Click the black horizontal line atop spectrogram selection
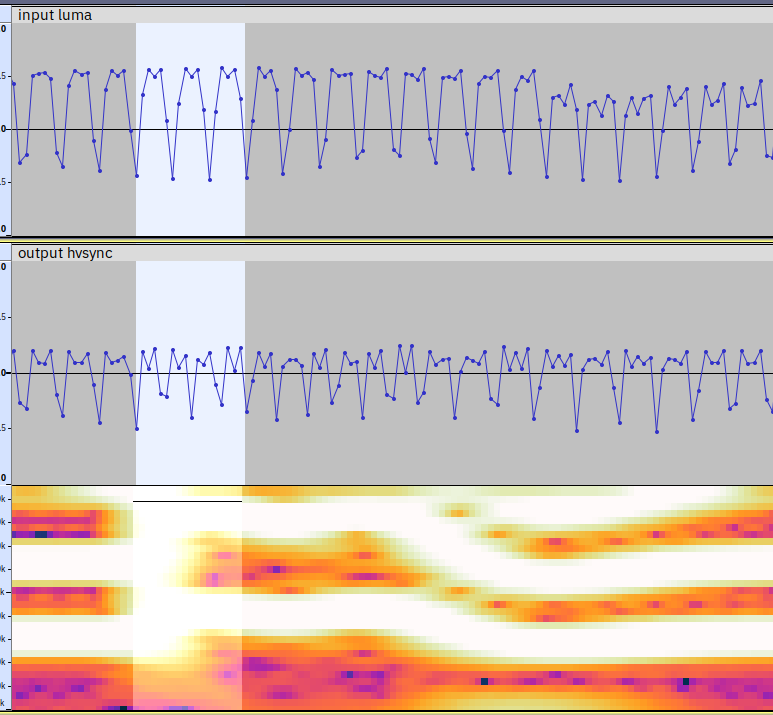 pos(188,501)
